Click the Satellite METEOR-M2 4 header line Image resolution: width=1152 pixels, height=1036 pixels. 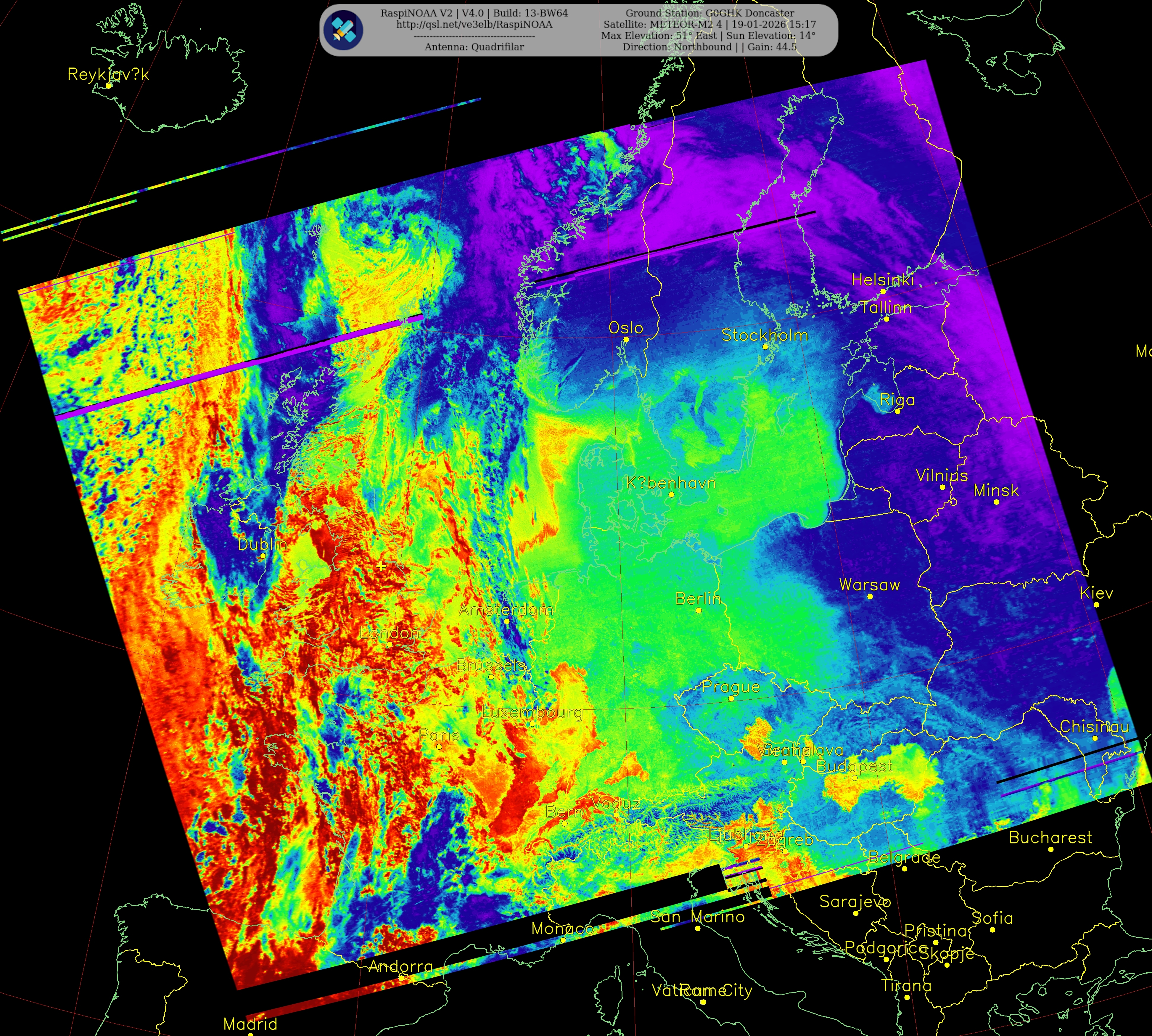[710, 25]
